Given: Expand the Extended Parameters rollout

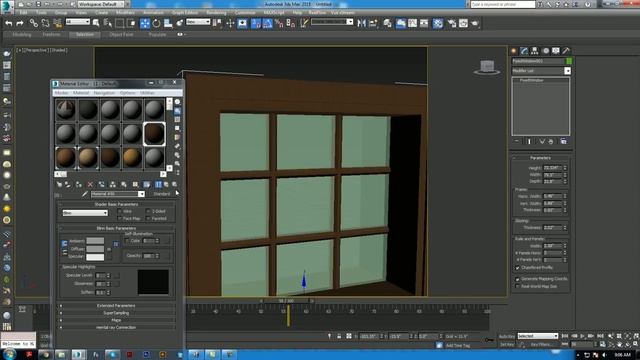Looking at the screenshot, I should coord(116,306).
